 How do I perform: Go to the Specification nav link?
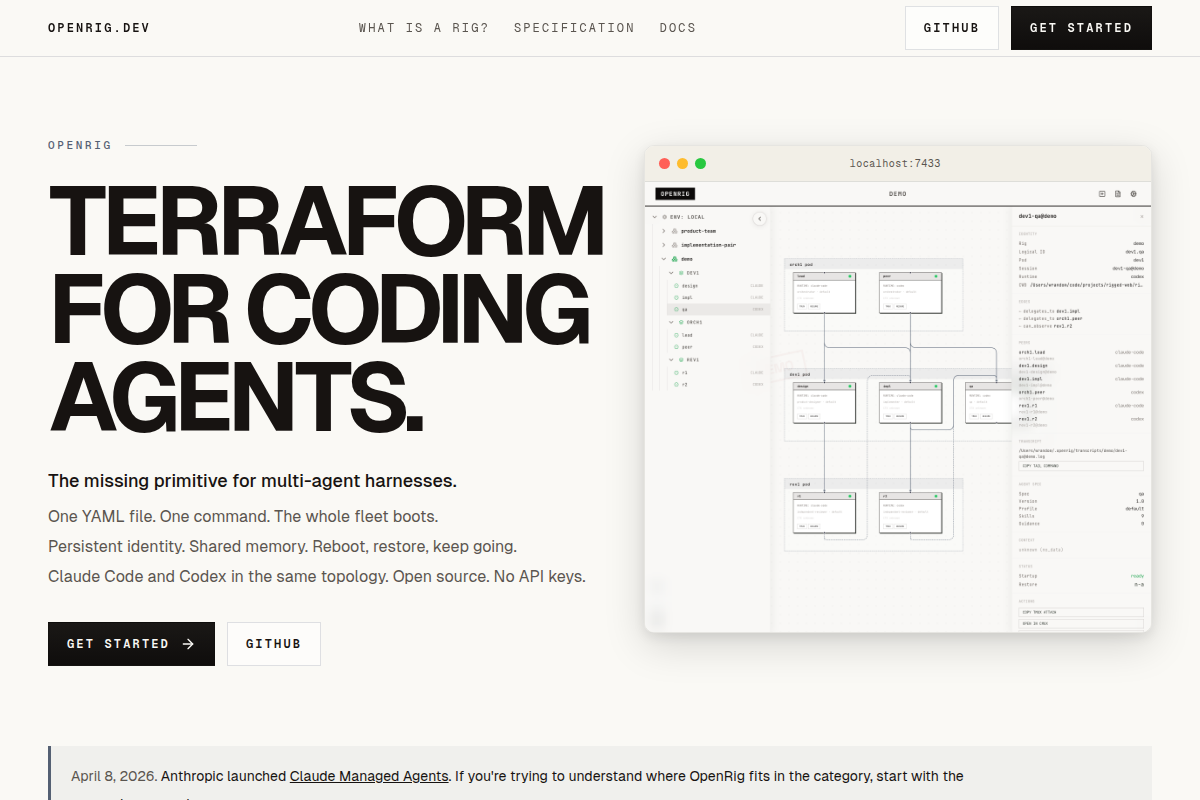pos(574,28)
